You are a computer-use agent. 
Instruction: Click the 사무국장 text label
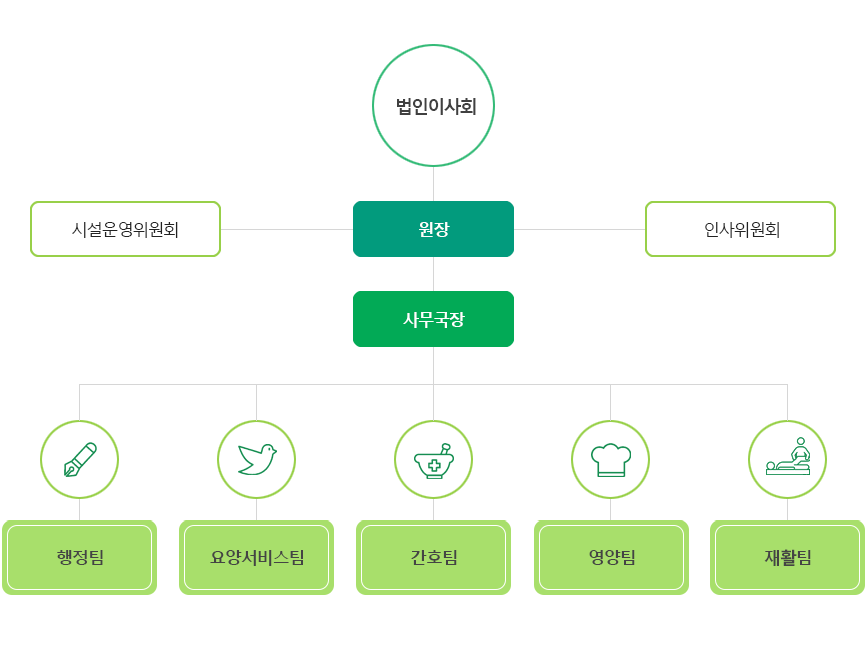coord(434,319)
